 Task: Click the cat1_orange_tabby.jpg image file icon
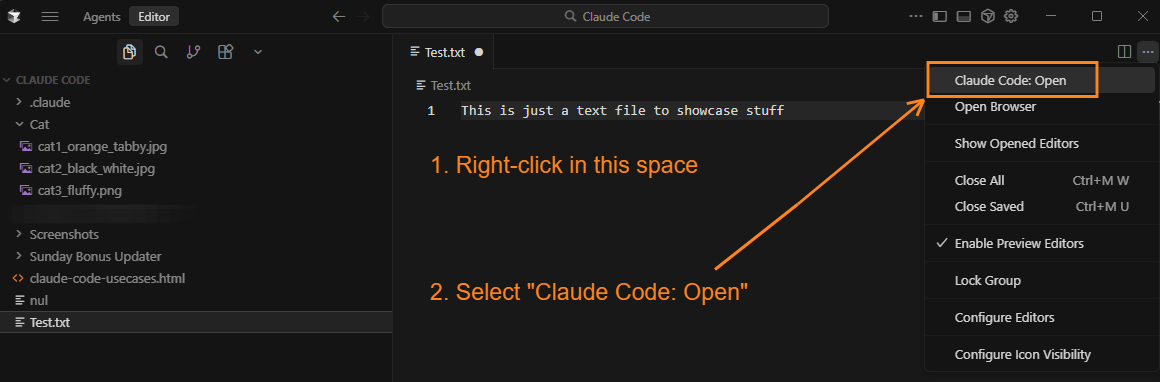click(26, 147)
